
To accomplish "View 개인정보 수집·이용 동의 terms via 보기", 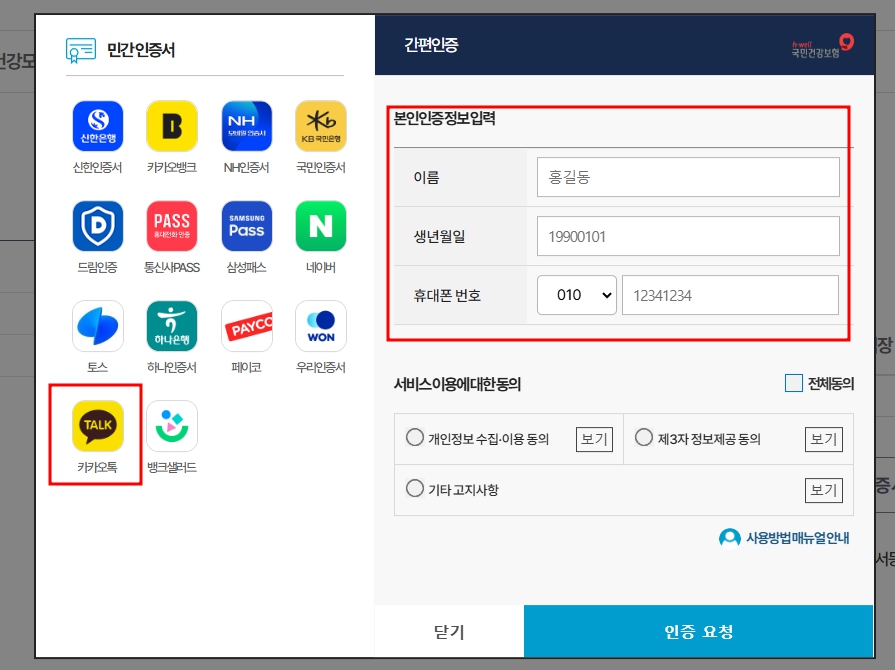I will pos(594,439).
